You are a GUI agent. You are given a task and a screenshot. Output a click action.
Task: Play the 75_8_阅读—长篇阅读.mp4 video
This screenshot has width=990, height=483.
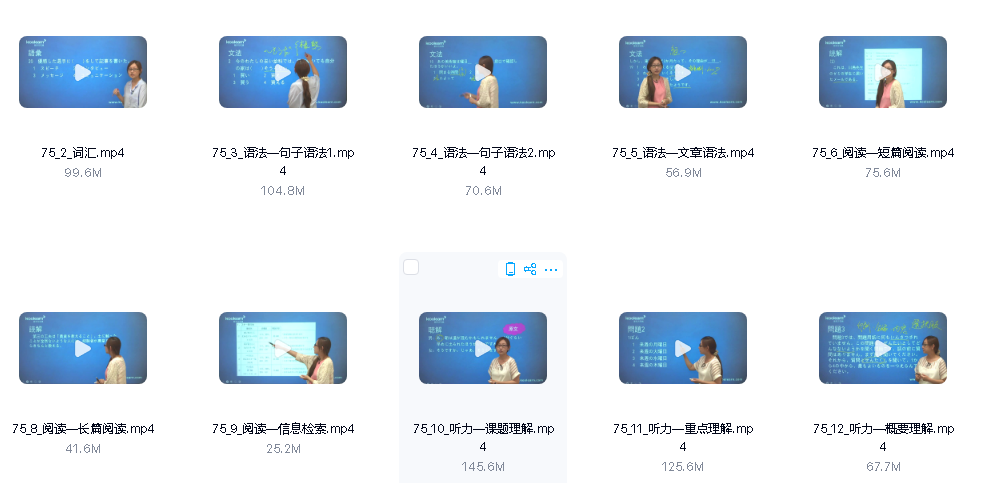pyautogui.click(x=83, y=348)
